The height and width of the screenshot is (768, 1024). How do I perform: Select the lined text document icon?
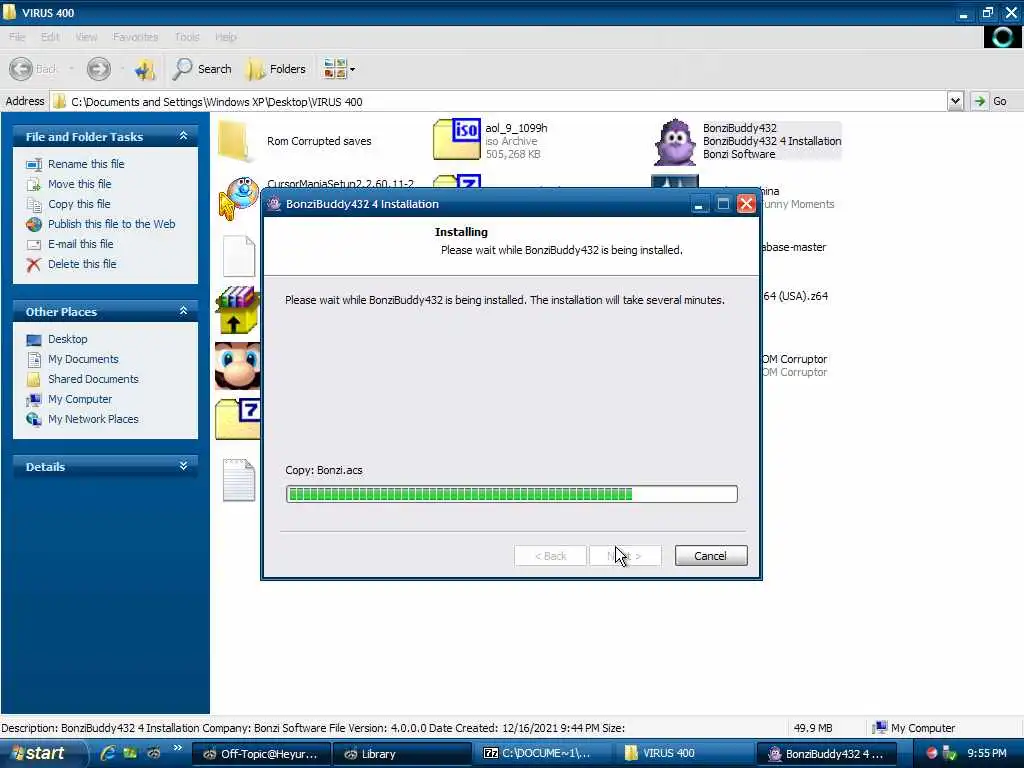tap(239, 480)
